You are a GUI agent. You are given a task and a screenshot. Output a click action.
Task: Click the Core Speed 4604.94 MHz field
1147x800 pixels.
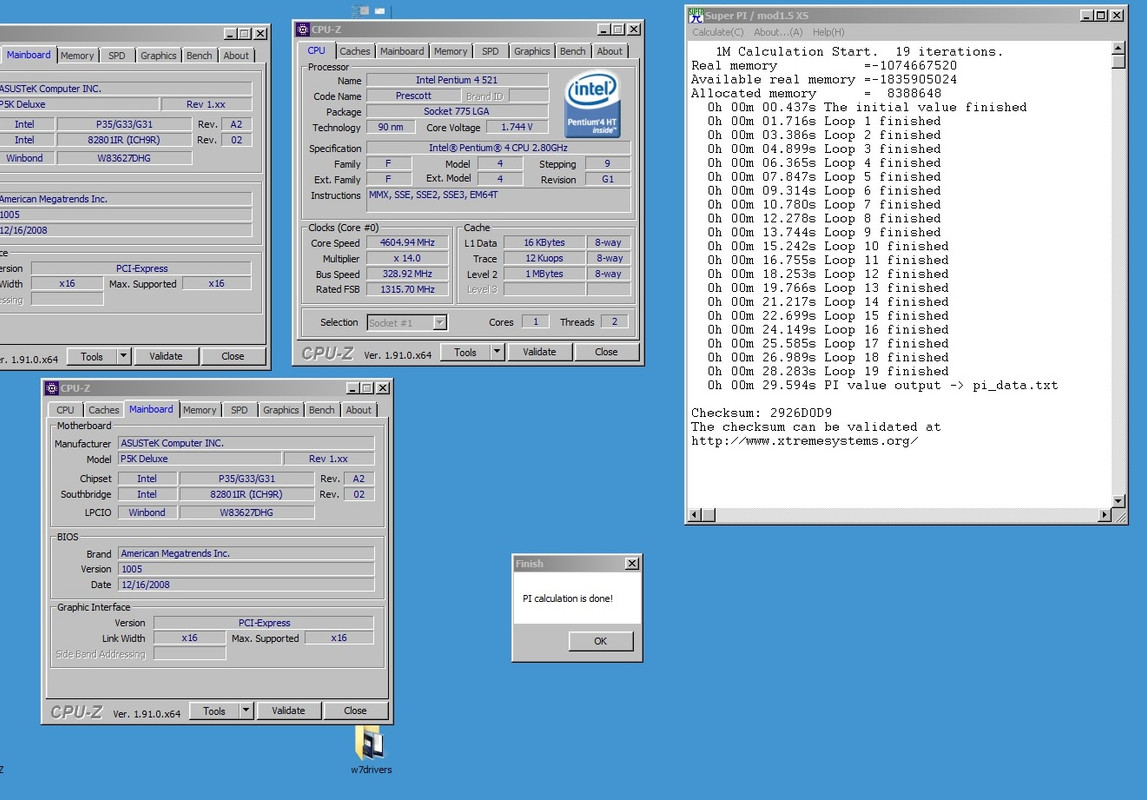(407, 242)
